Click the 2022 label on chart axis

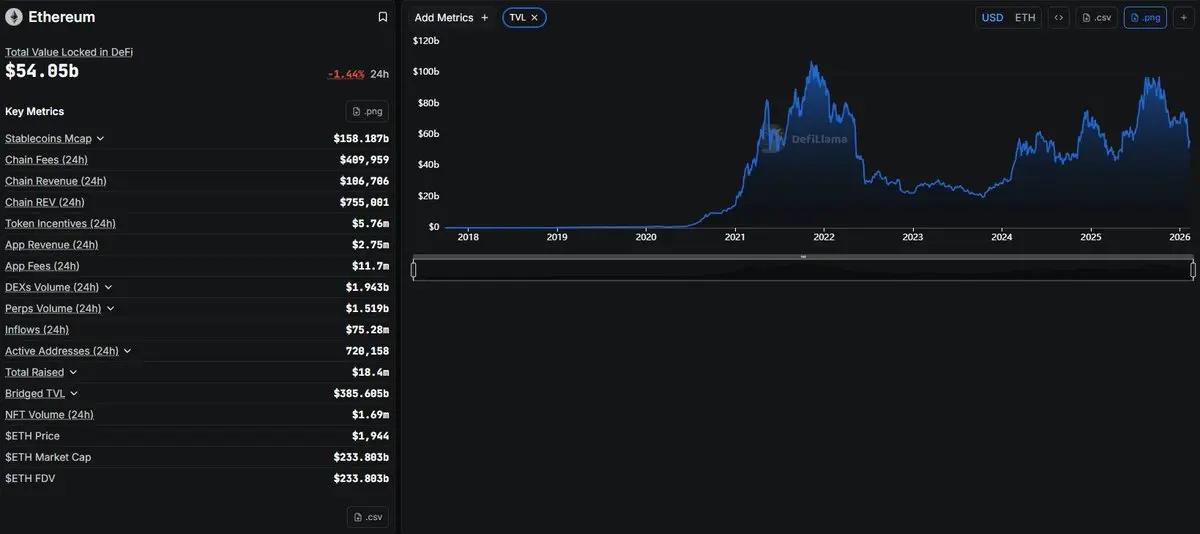coord(824,238)
